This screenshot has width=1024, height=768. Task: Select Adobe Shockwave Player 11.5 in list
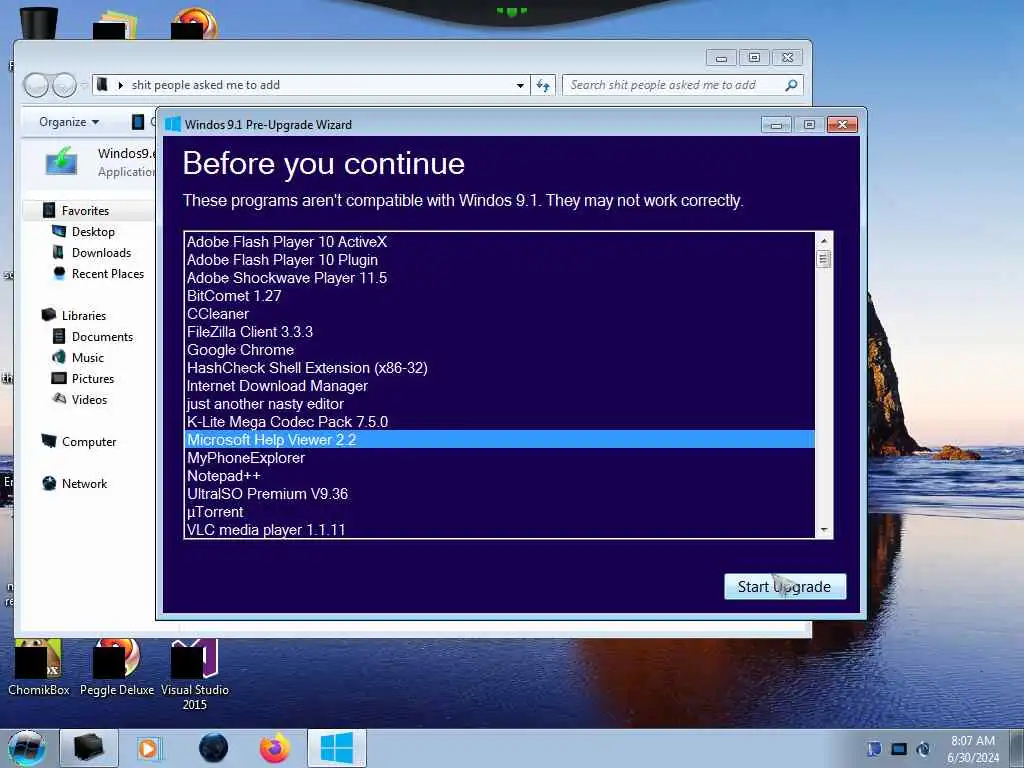point(500,278)
